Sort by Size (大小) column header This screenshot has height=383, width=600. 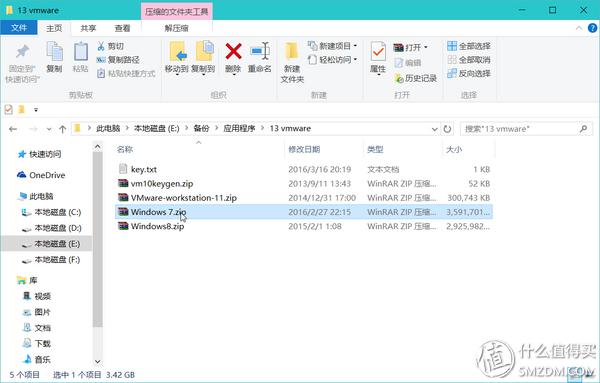(x=454, y=150)
